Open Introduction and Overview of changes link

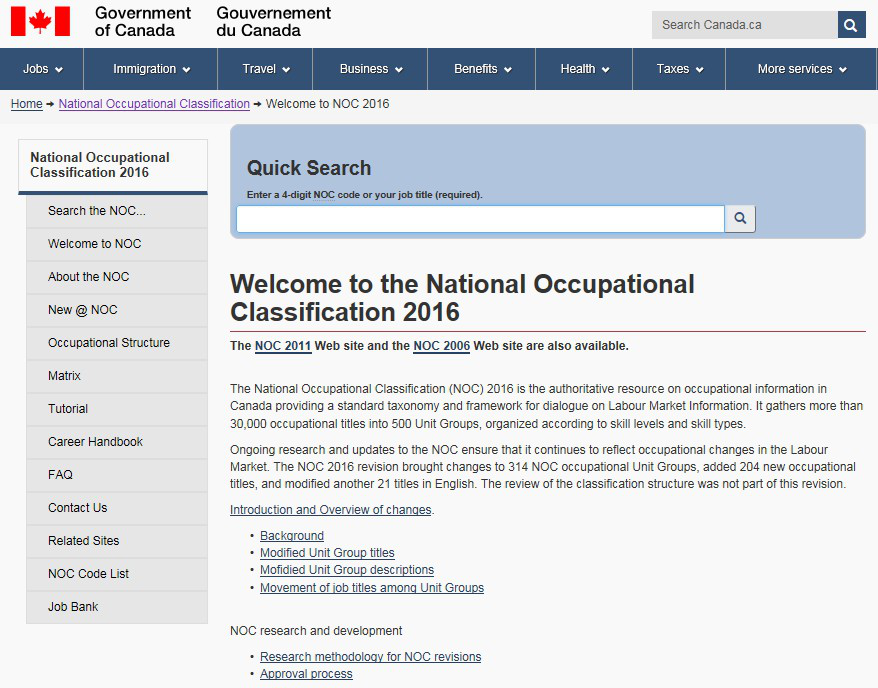tap(330, 510)
